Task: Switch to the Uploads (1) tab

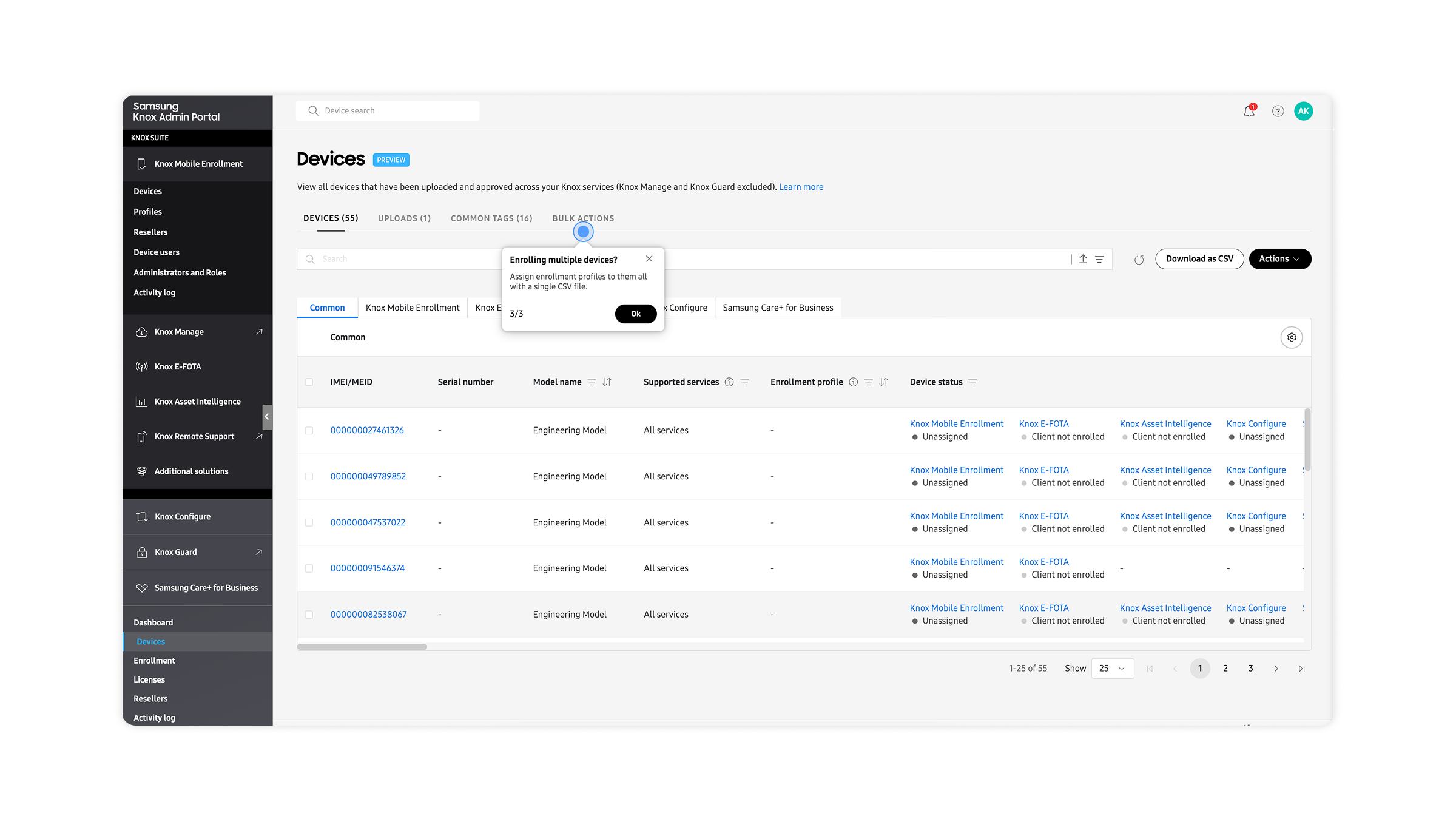Action: point(404,218)
